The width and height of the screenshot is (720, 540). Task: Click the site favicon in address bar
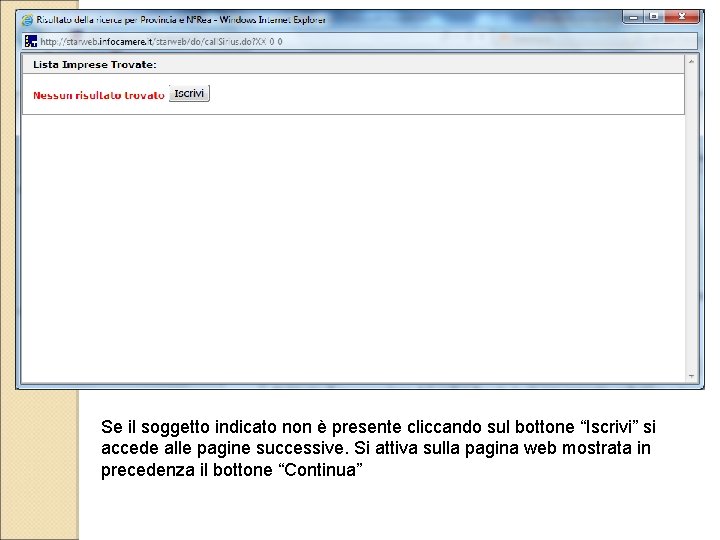click(31, 41)
